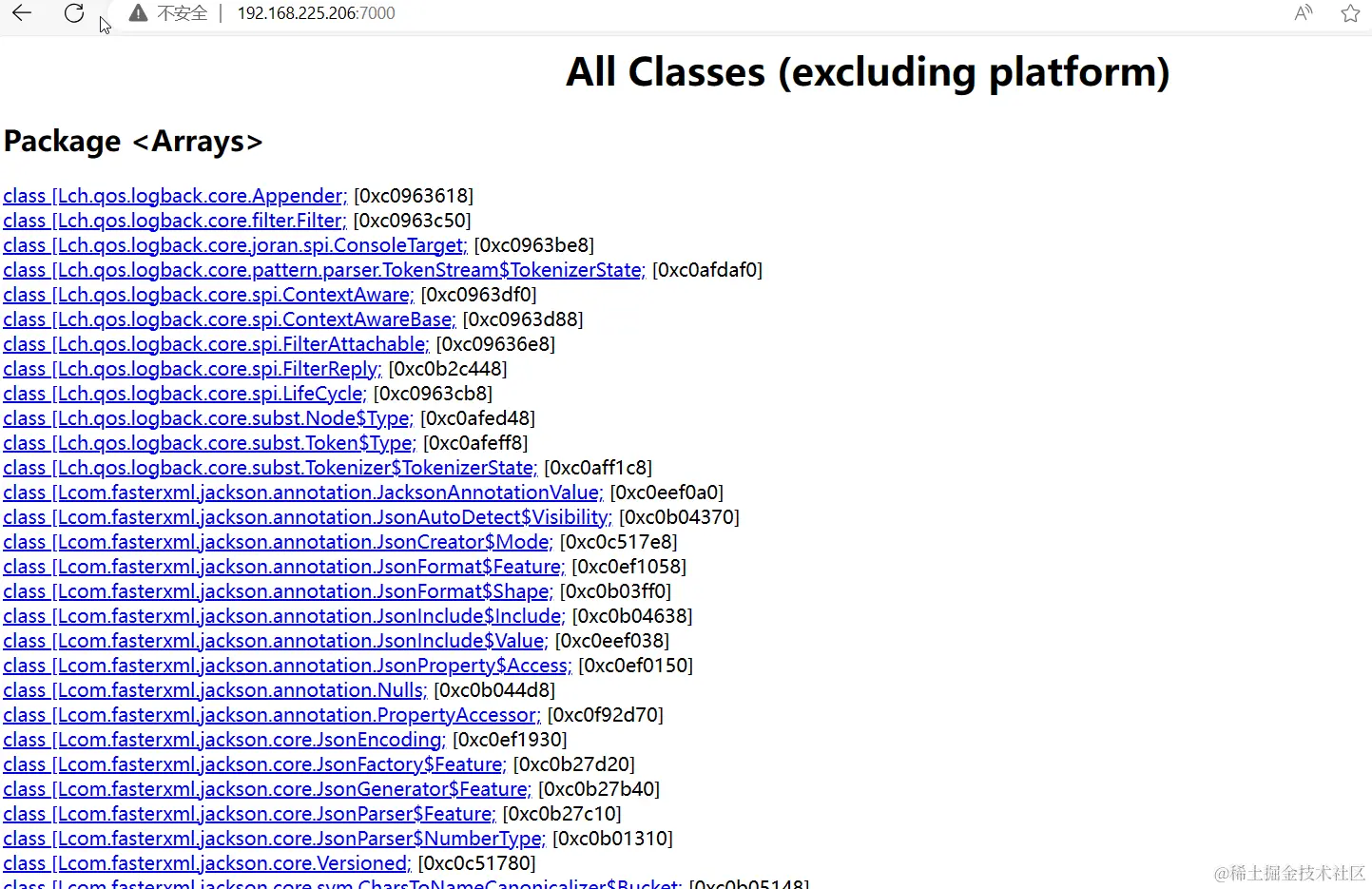Open the subst.Node$Type class link
Image resolution: width=1372 pixels, height=889 pixels.
pyautogui.click(x=208, y=418)
